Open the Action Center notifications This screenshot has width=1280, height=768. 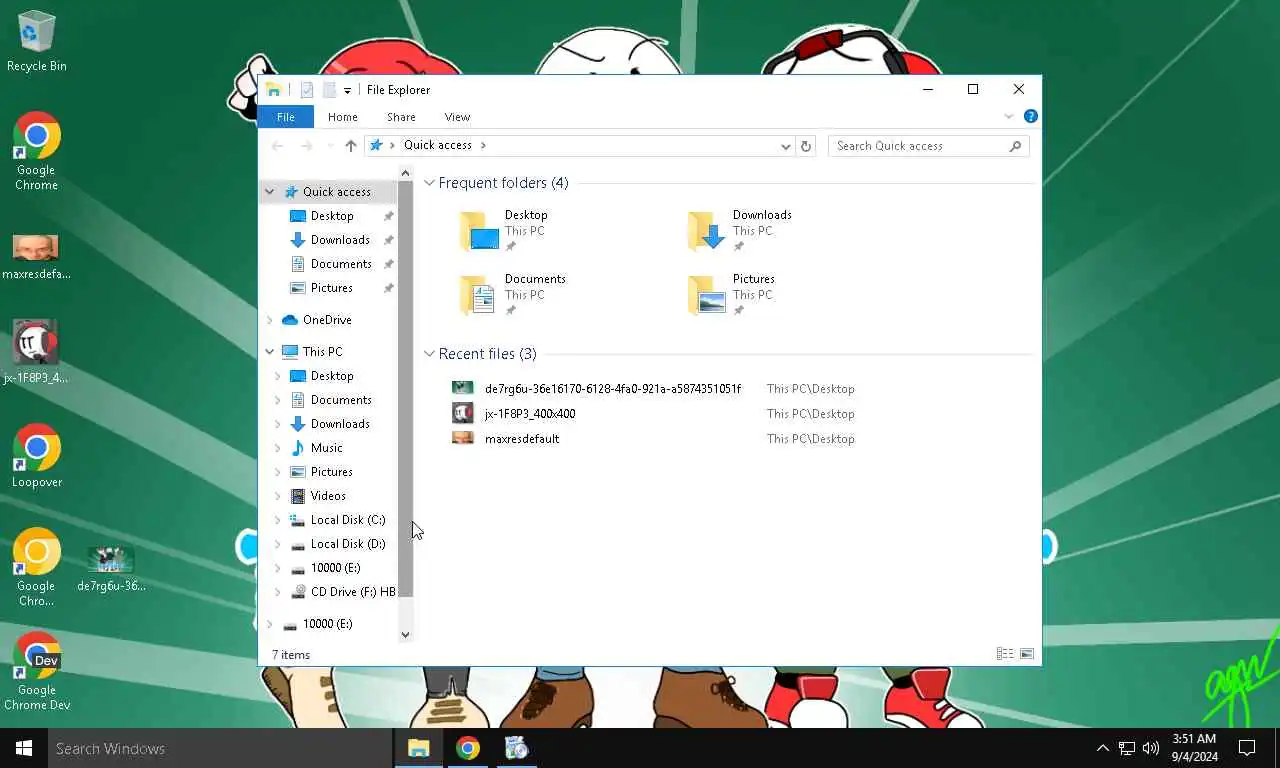(1247, 748)
